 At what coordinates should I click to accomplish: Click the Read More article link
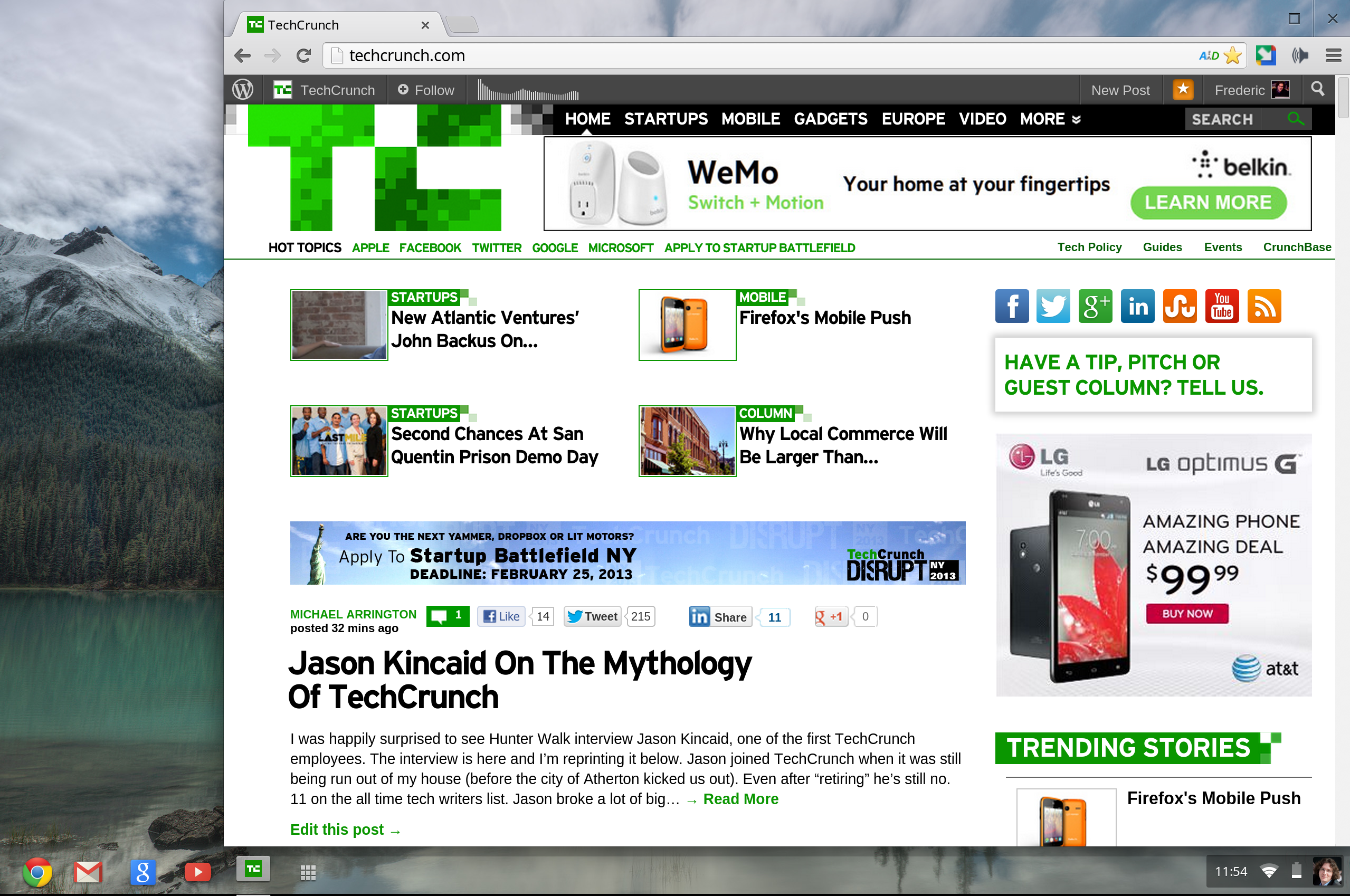point(740,799)
